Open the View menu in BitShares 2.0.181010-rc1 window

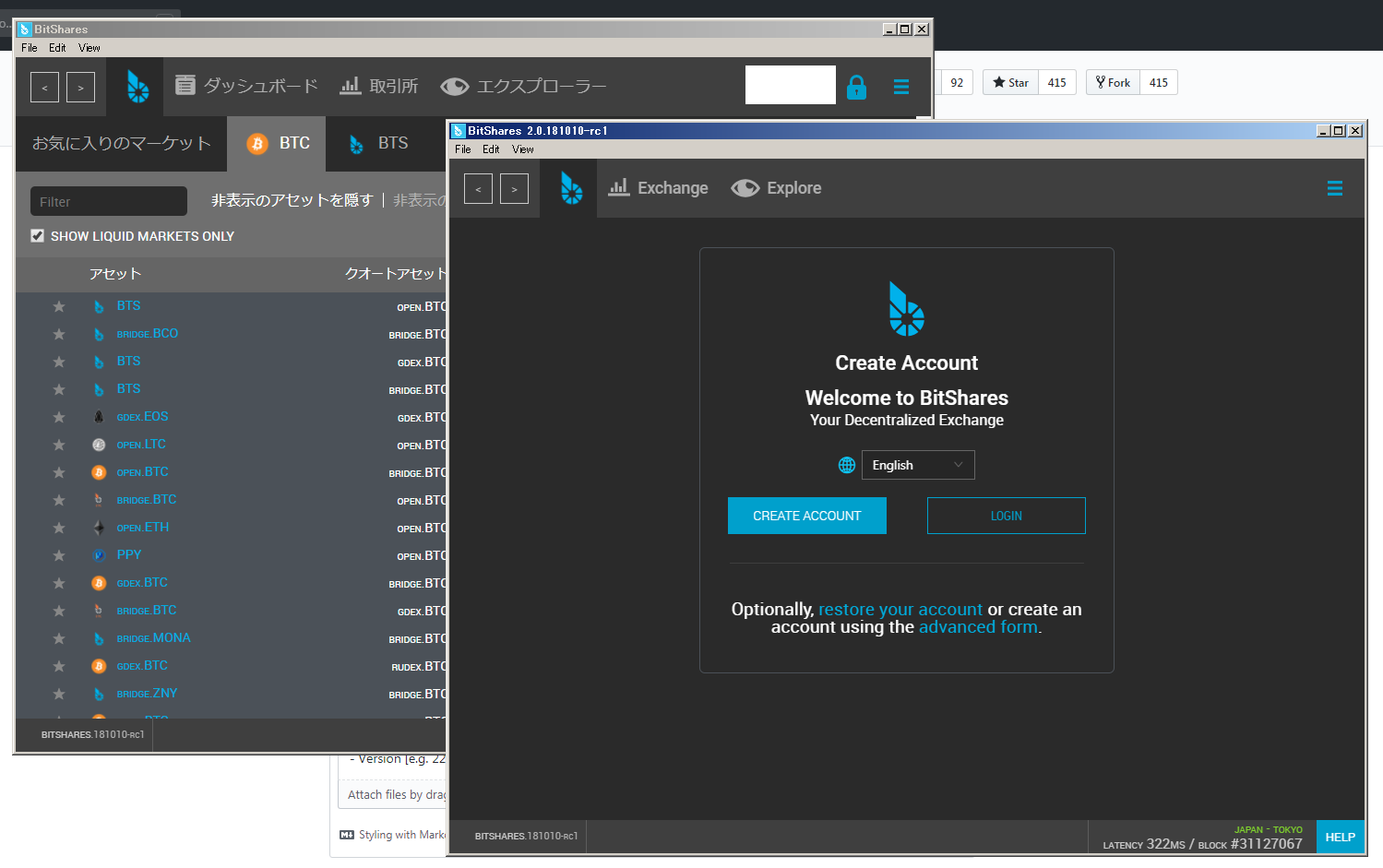tap(523, 149)
